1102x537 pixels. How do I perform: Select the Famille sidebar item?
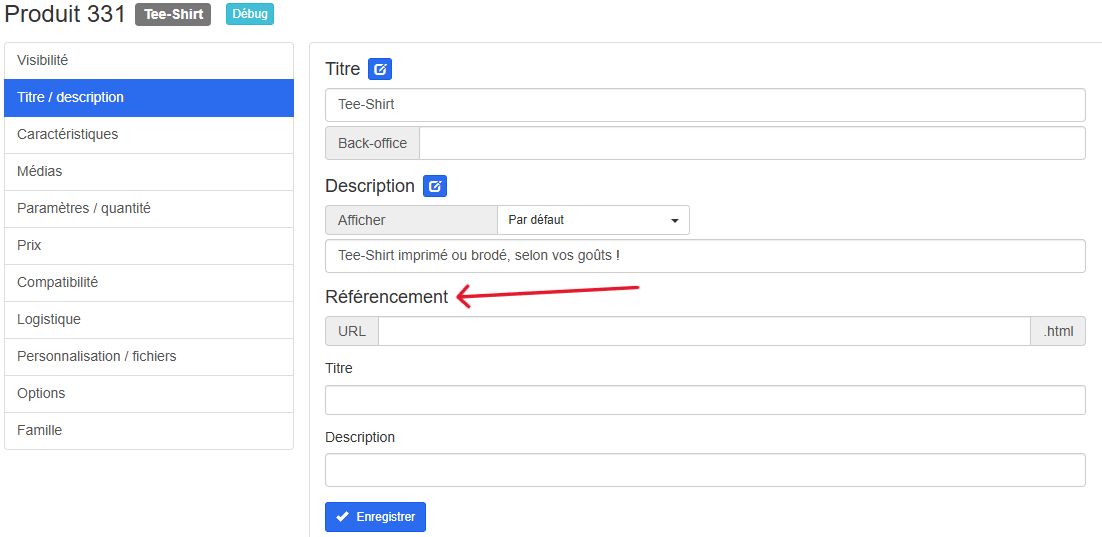pos(149,430)
